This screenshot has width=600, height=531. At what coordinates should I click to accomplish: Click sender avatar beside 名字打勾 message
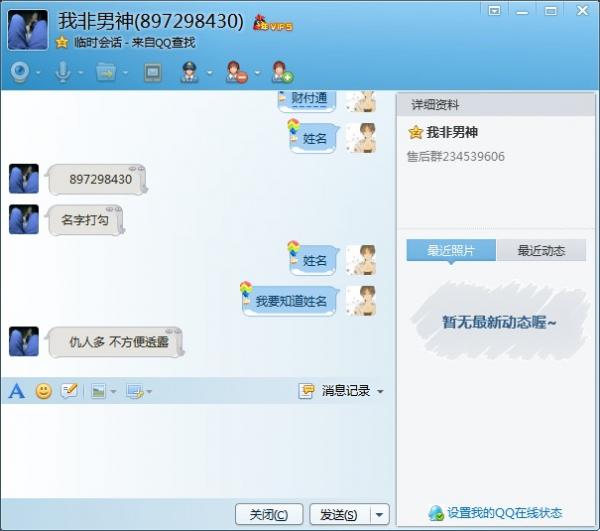(24, 219)
